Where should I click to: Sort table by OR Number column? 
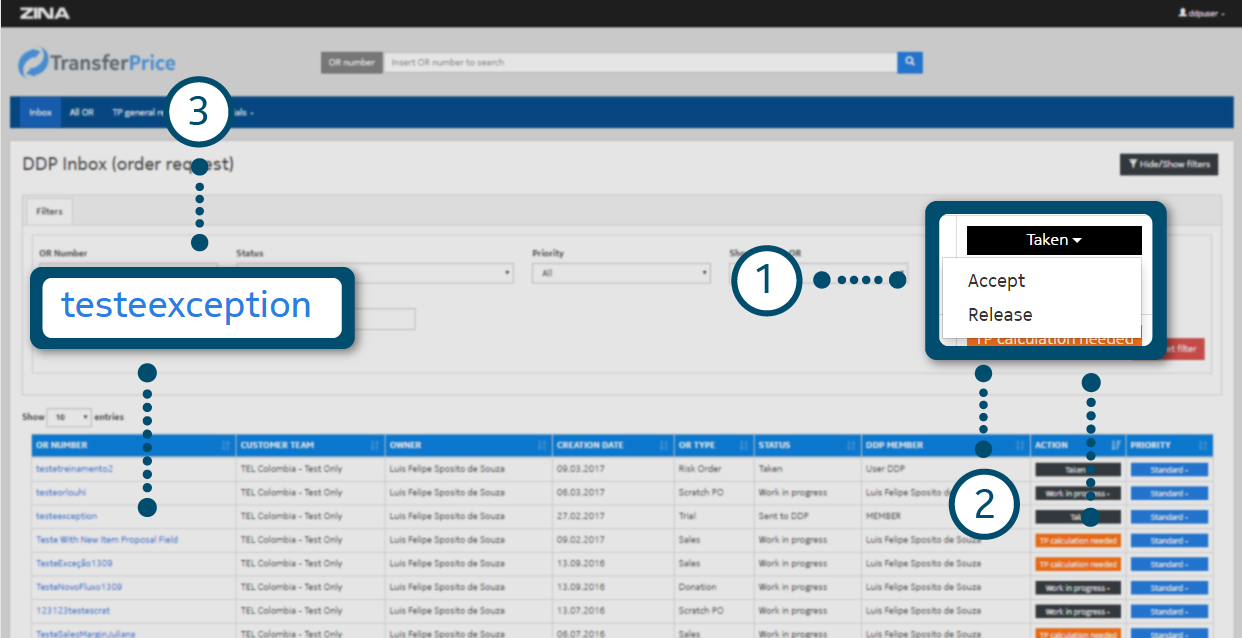click(x=133, y=445)
